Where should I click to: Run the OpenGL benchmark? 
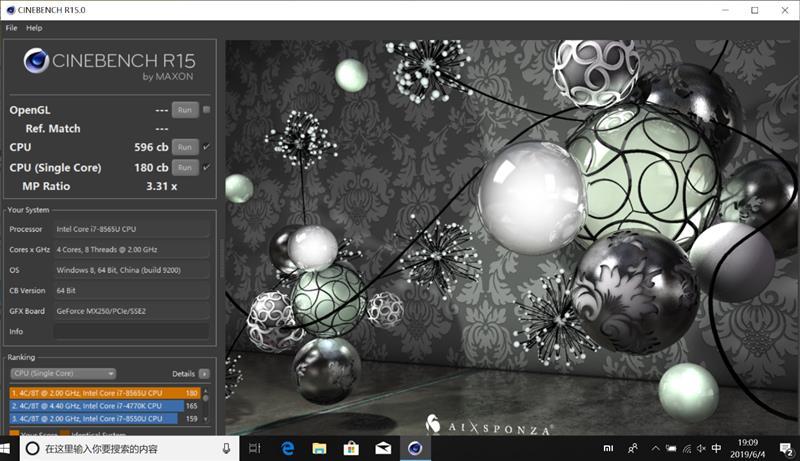(185, 110)
